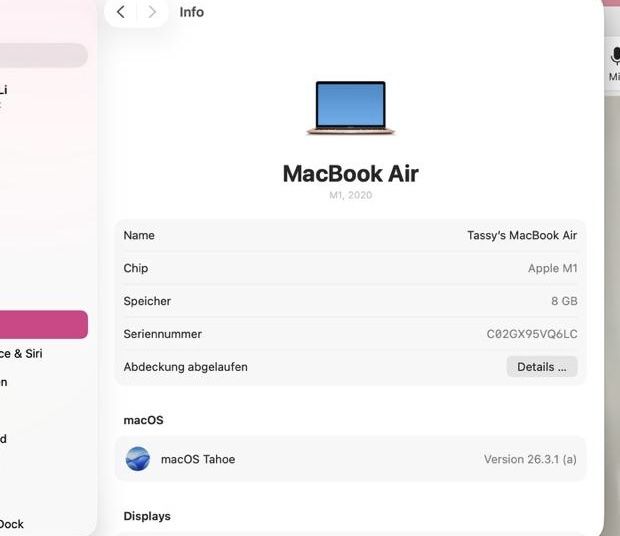Click the 'Tassy's MacBook Air' name field

[522, 235]
